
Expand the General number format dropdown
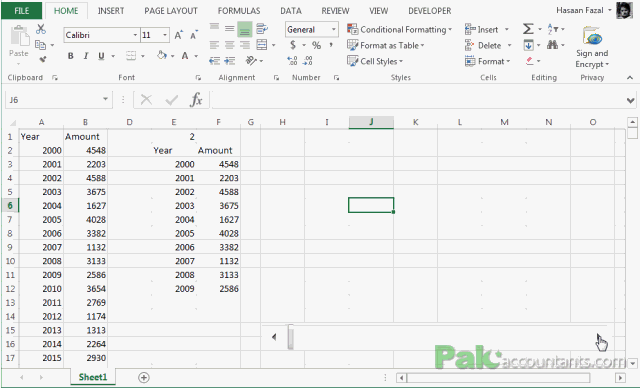point(333,29)
